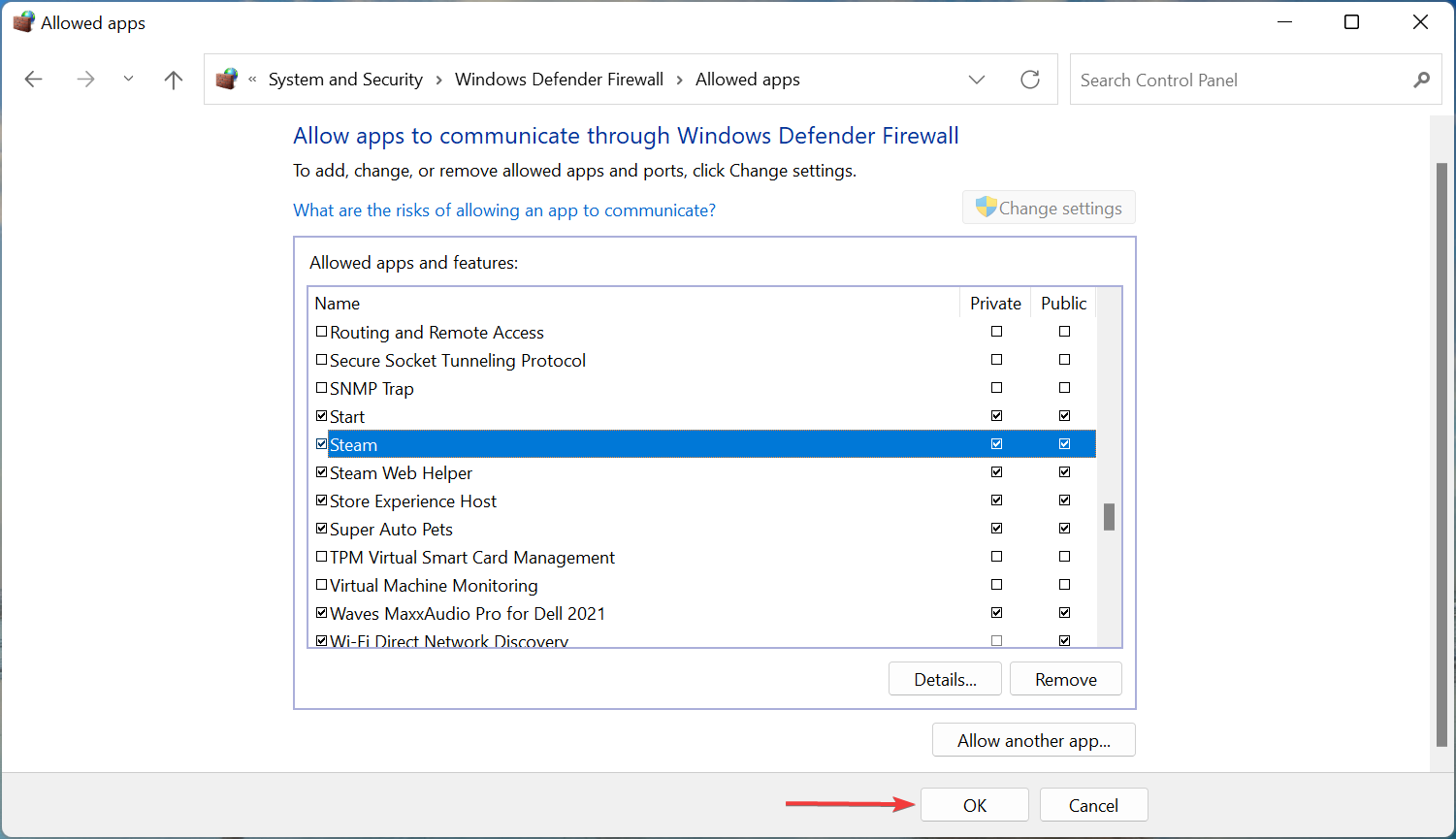The image size is (1456, 839).
Task: Click the Allowed apps breadcrumb
Action: pos(748,80)
